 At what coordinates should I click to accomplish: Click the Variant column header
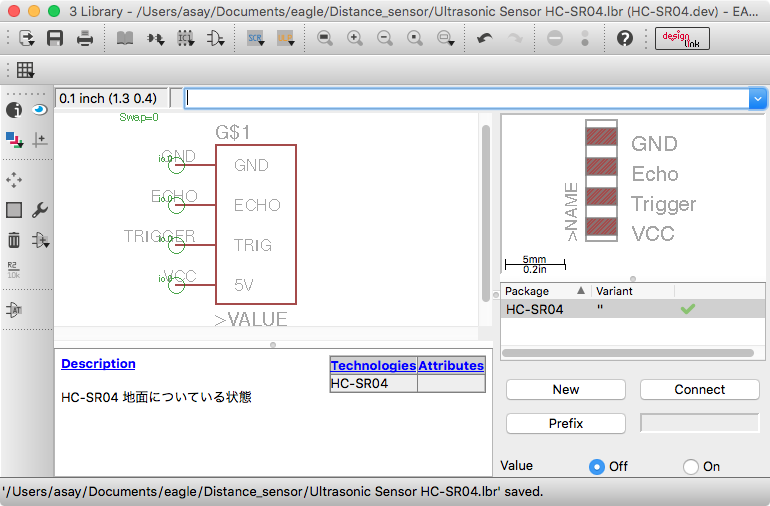coord(633,291)
